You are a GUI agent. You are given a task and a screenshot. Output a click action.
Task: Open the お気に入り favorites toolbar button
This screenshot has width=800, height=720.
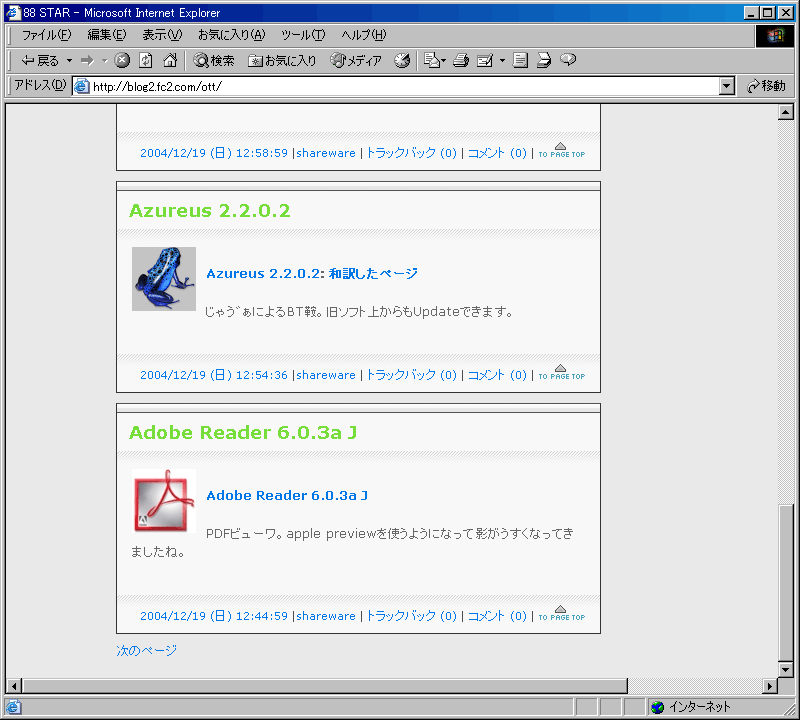click(282, 61)
